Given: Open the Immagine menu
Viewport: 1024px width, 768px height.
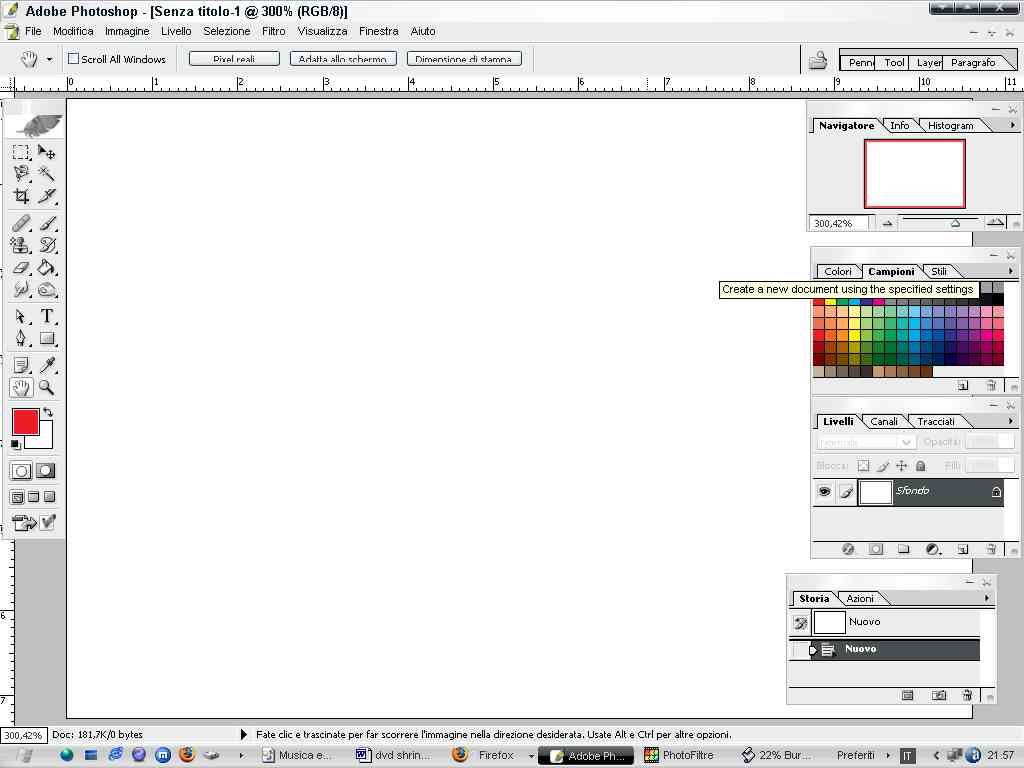Looking at the screenshot, I should pyautogui.click(x=127, y=31).
